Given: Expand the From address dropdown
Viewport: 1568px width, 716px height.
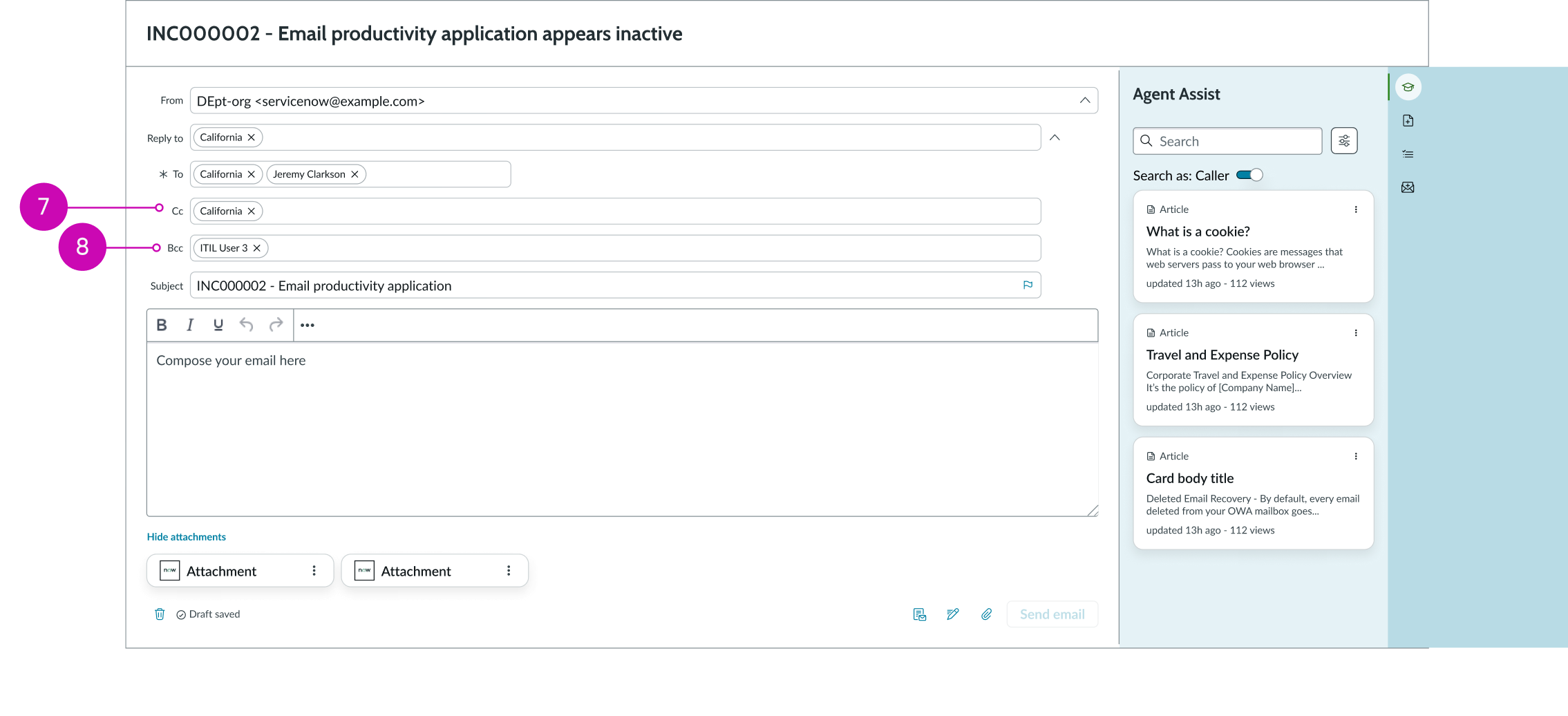Looking at the screenshot, I should pos(1085,101).
